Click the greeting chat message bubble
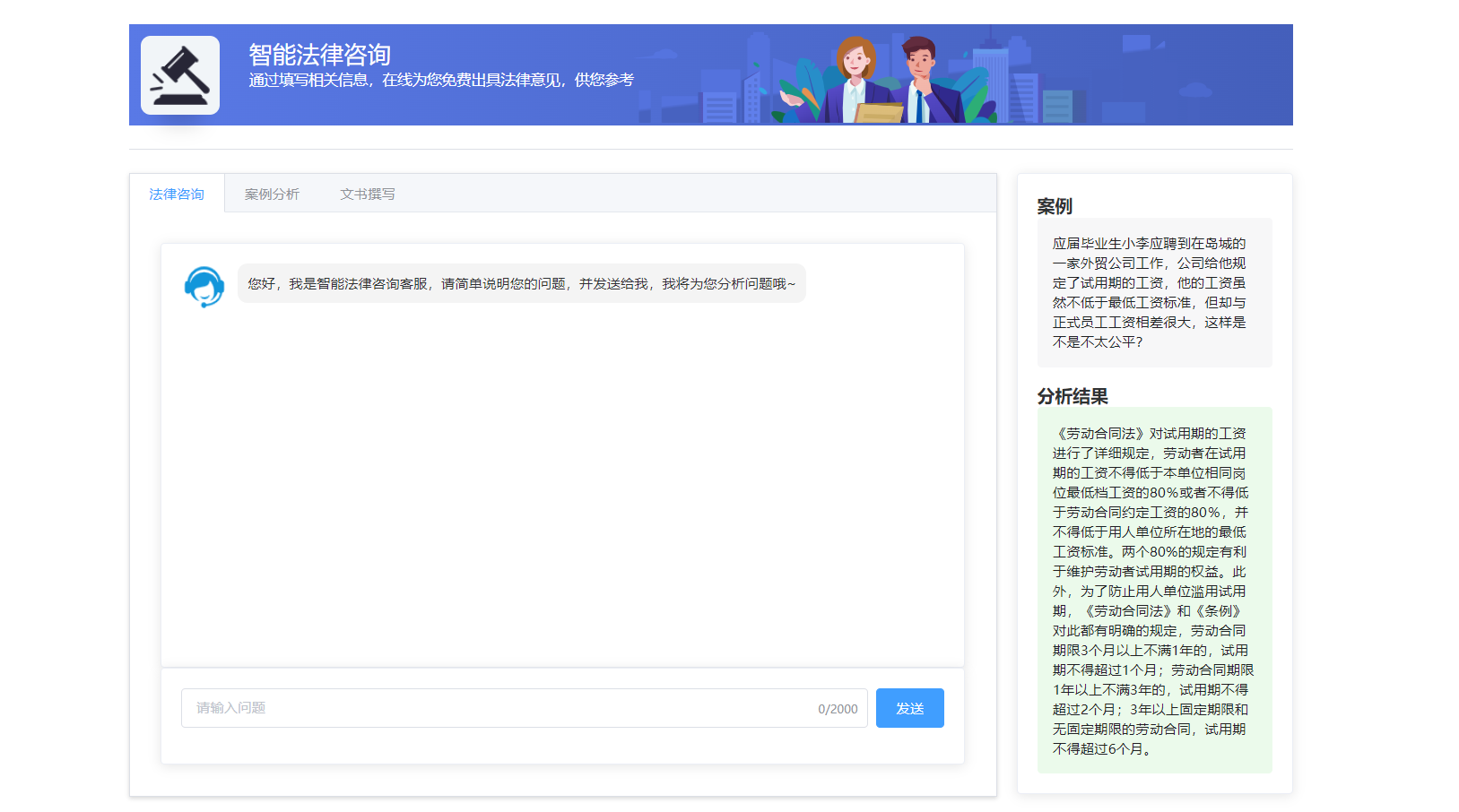The image size is (1459, 812). point(522,283)
